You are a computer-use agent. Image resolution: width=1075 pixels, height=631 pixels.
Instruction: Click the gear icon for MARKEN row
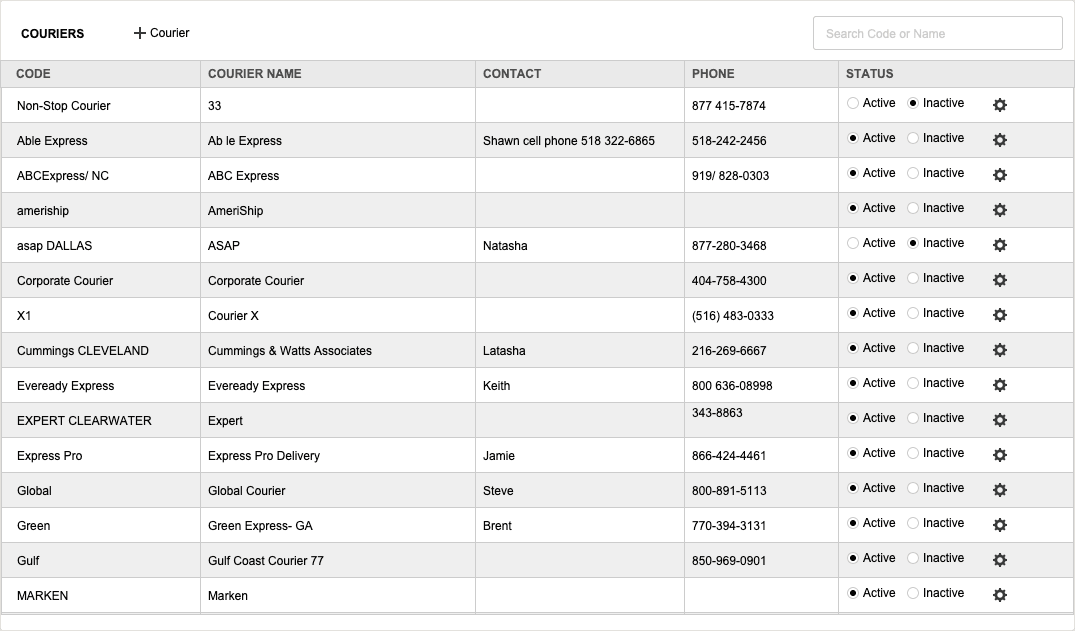[x=999, y=595]
